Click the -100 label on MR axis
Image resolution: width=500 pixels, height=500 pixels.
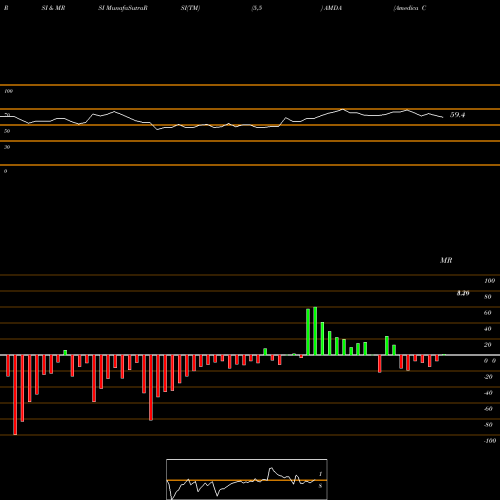coord(490,441)
